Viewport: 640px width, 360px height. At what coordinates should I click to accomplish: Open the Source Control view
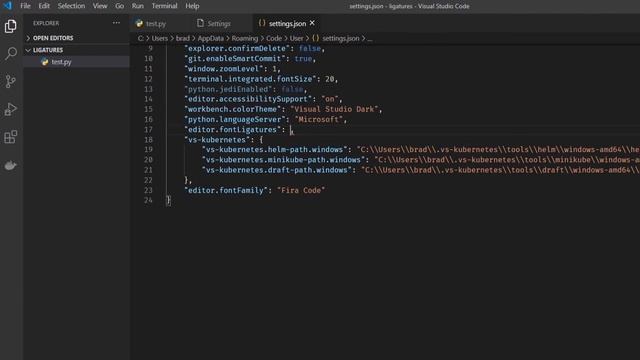pyautogui.click(x=11, y=81)
